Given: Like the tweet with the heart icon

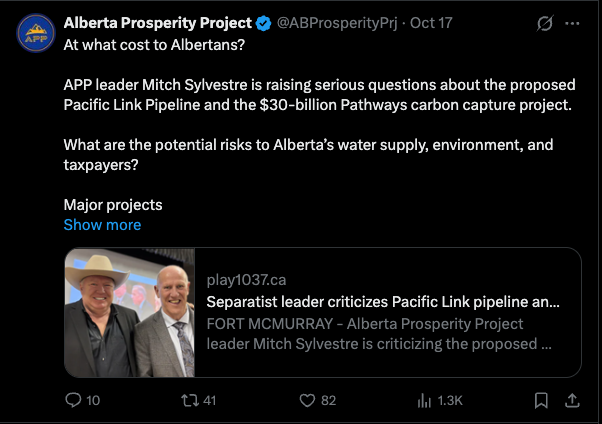Looking at the screenshot, I should pyautogui.click(x=307, y=401).
